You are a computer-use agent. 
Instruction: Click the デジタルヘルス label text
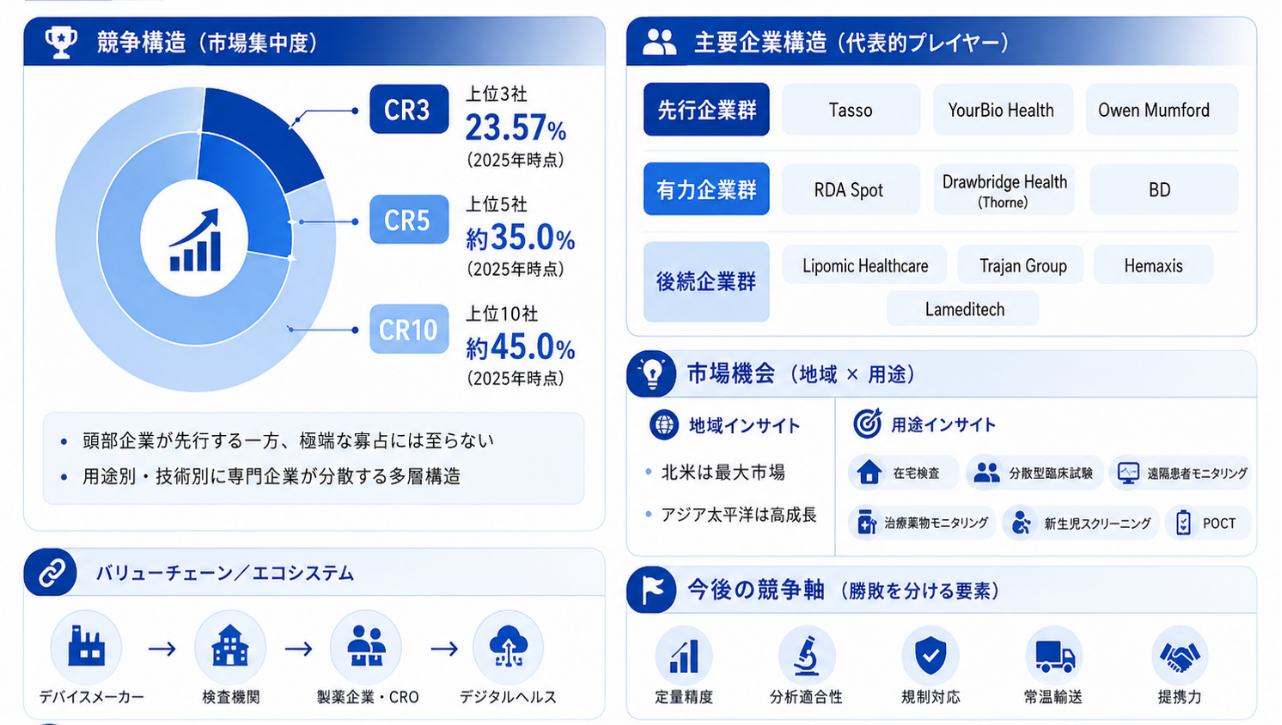(x=508, y=697)
